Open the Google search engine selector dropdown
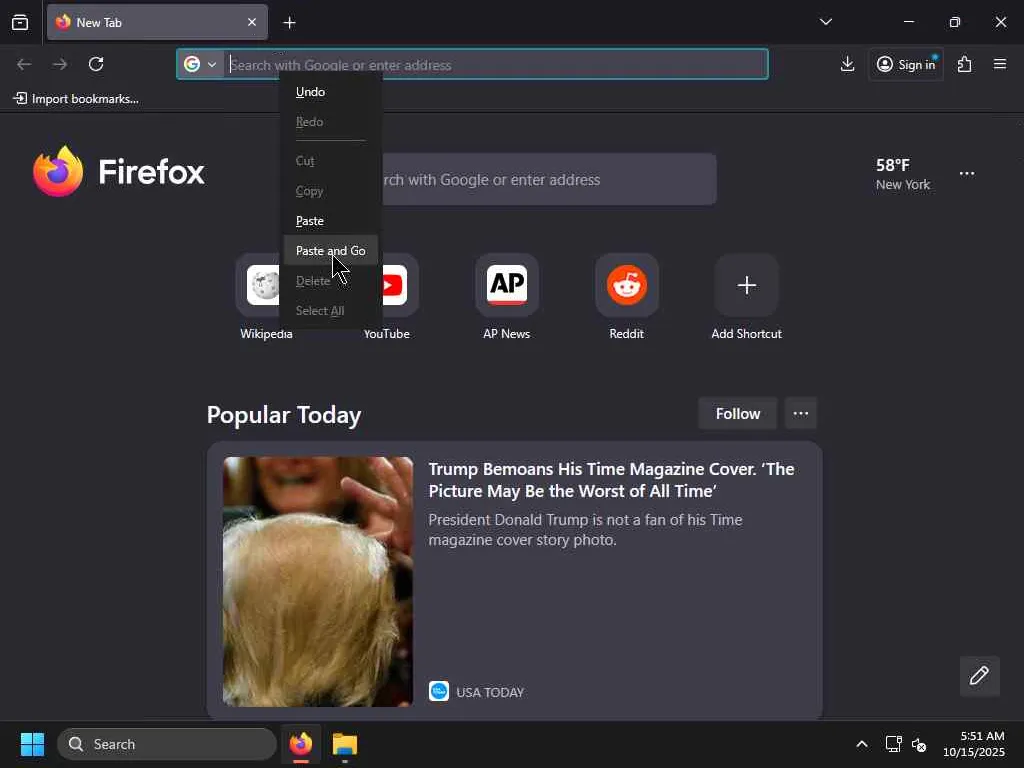This screenshot has width=1024, height=768. tap(200, 64)
